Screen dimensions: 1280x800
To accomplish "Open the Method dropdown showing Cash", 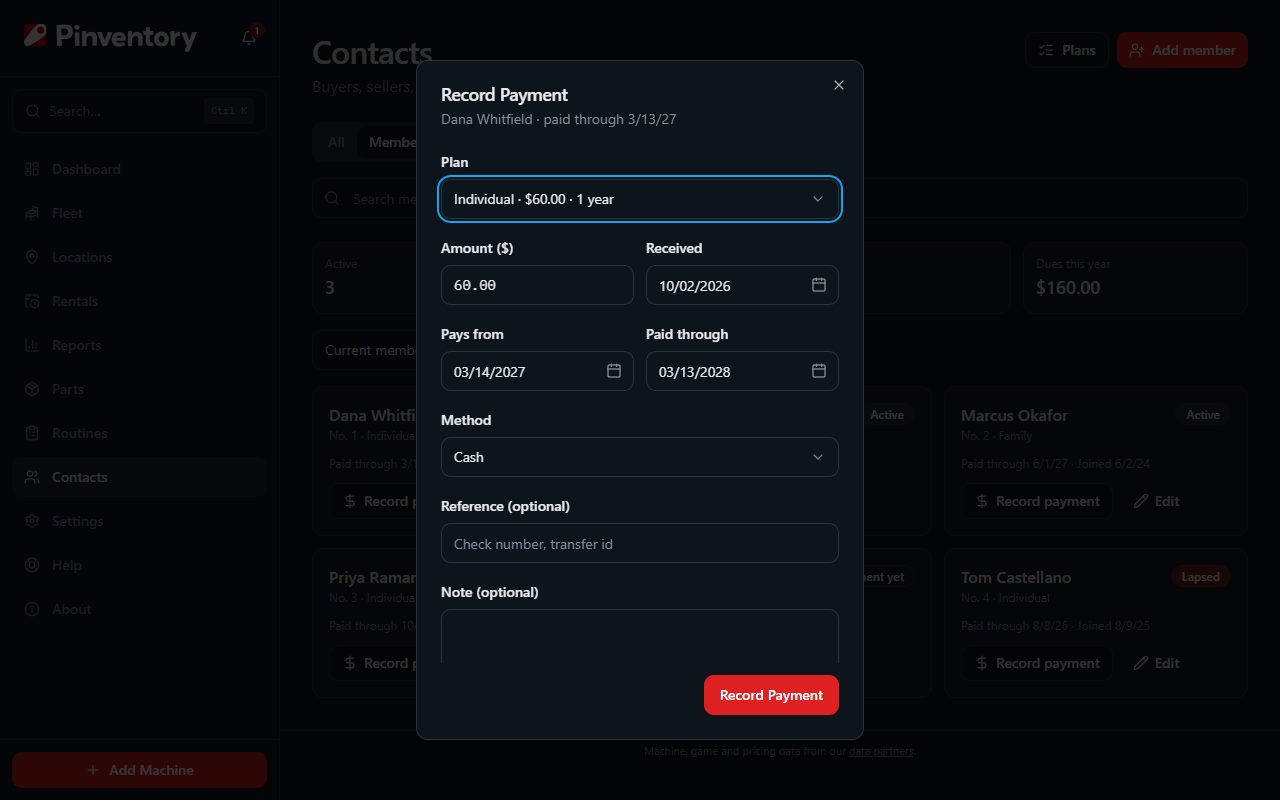I will pos(640,457).
